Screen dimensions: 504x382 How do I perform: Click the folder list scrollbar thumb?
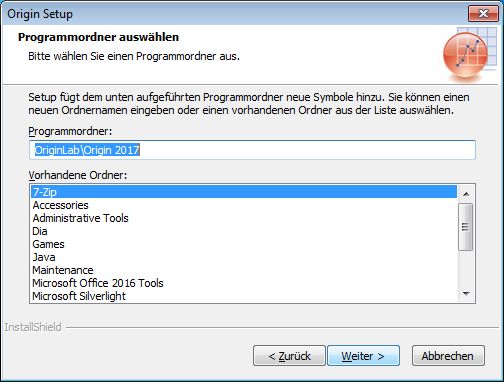pyautogui.click(x=466, y=227)
